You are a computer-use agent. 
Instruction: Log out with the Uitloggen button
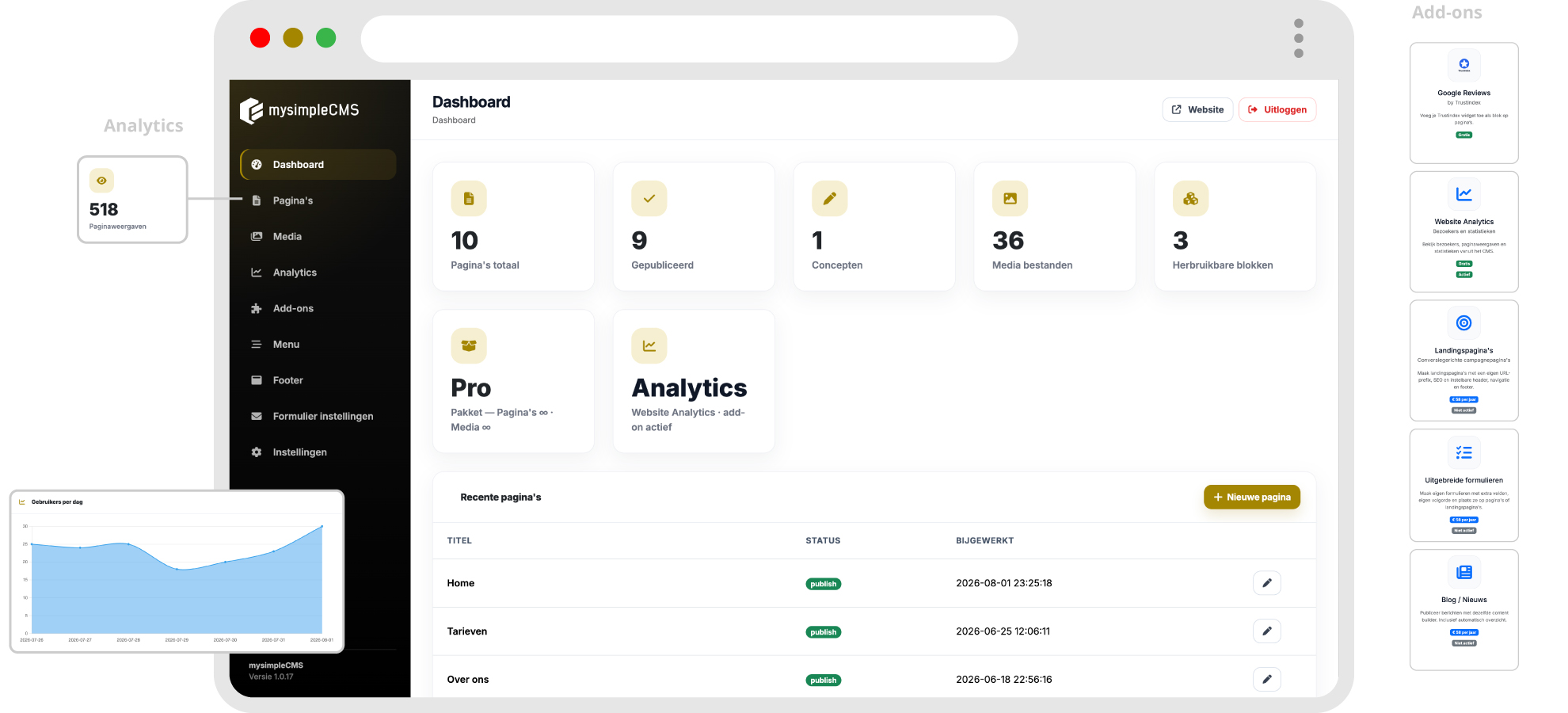tap(1277, 110)
